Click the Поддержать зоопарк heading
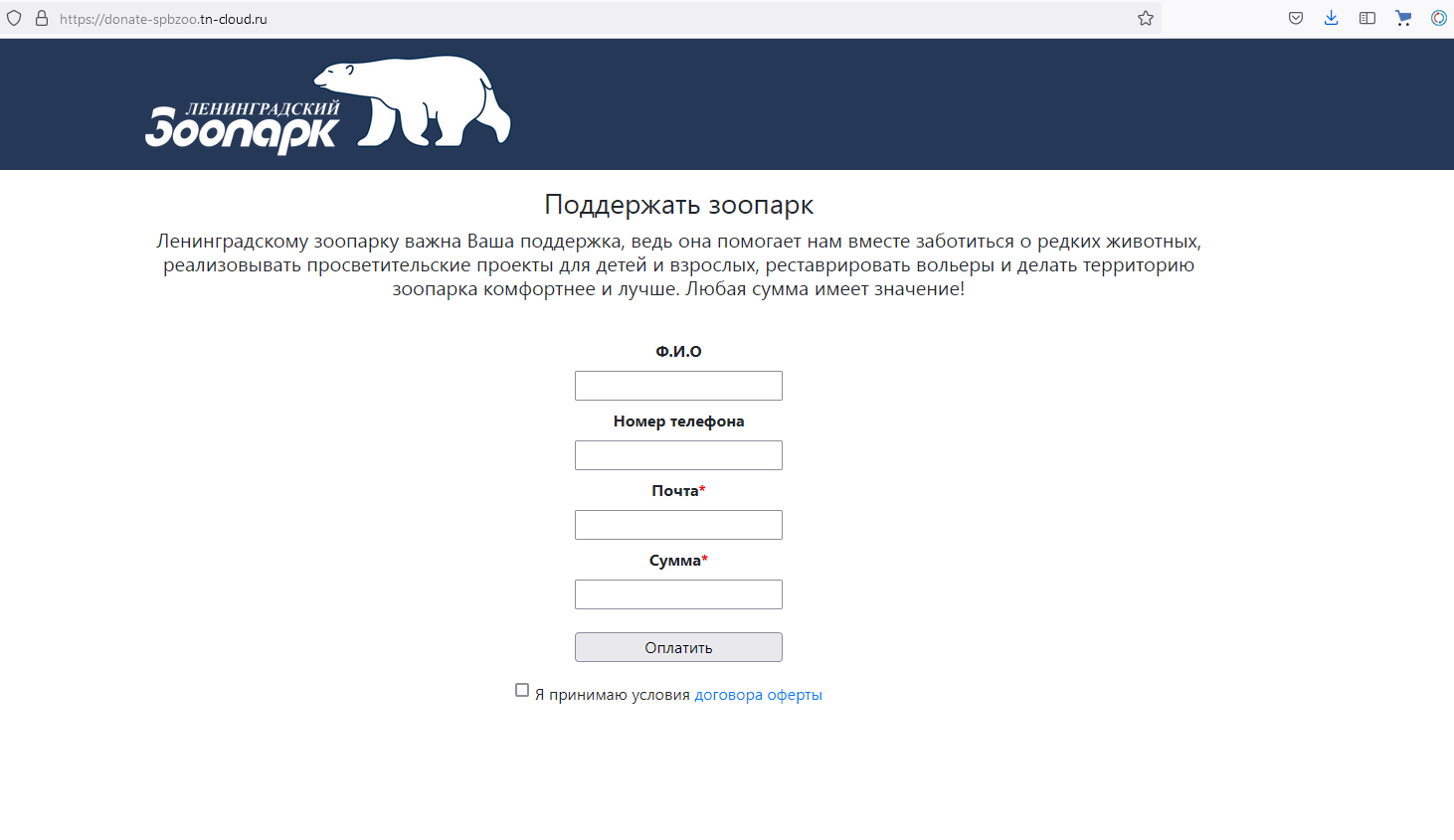Screen dimensions: 1454x840 tap(678, 205)
